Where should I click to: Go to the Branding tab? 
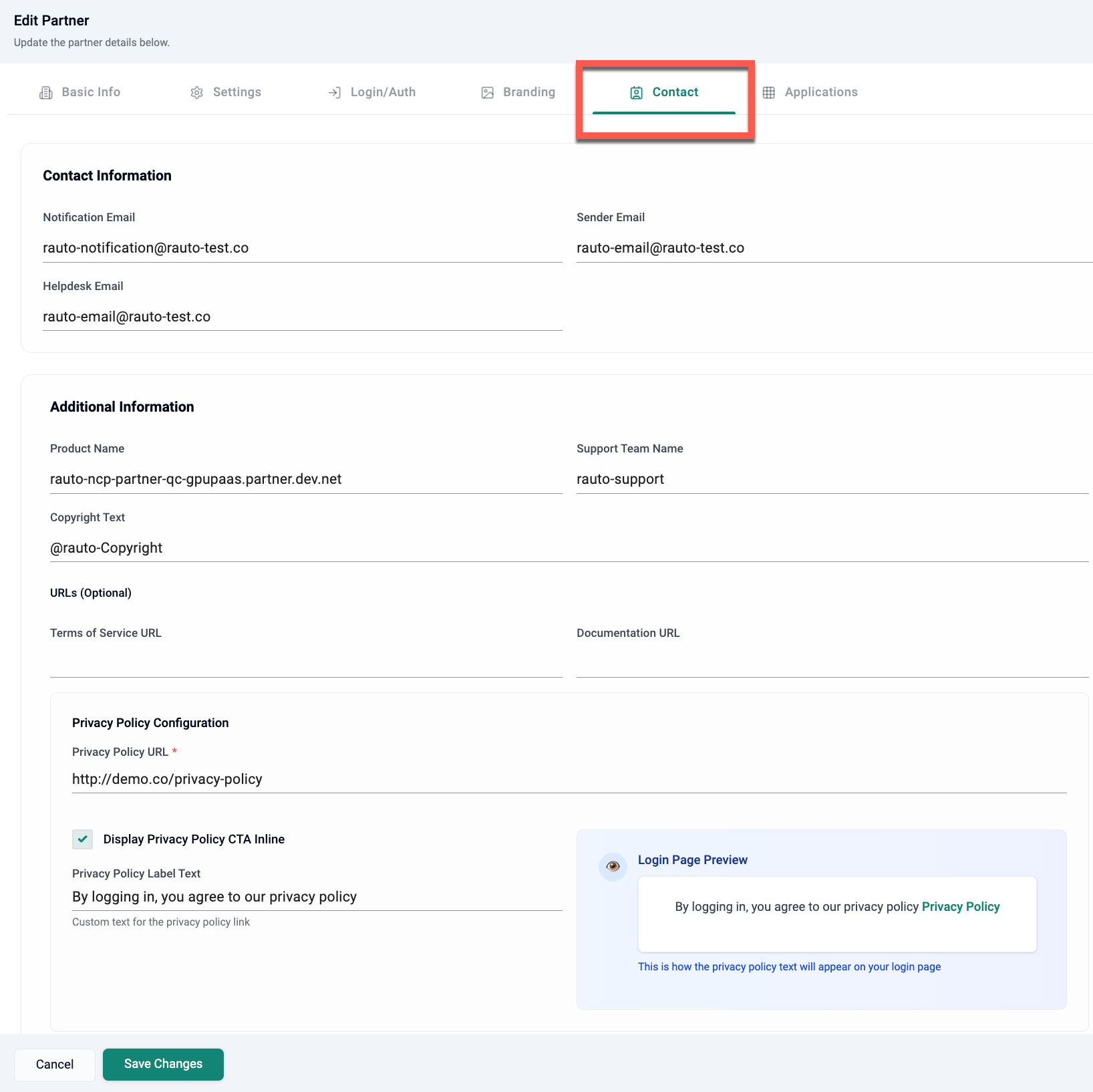pos(528,92)
